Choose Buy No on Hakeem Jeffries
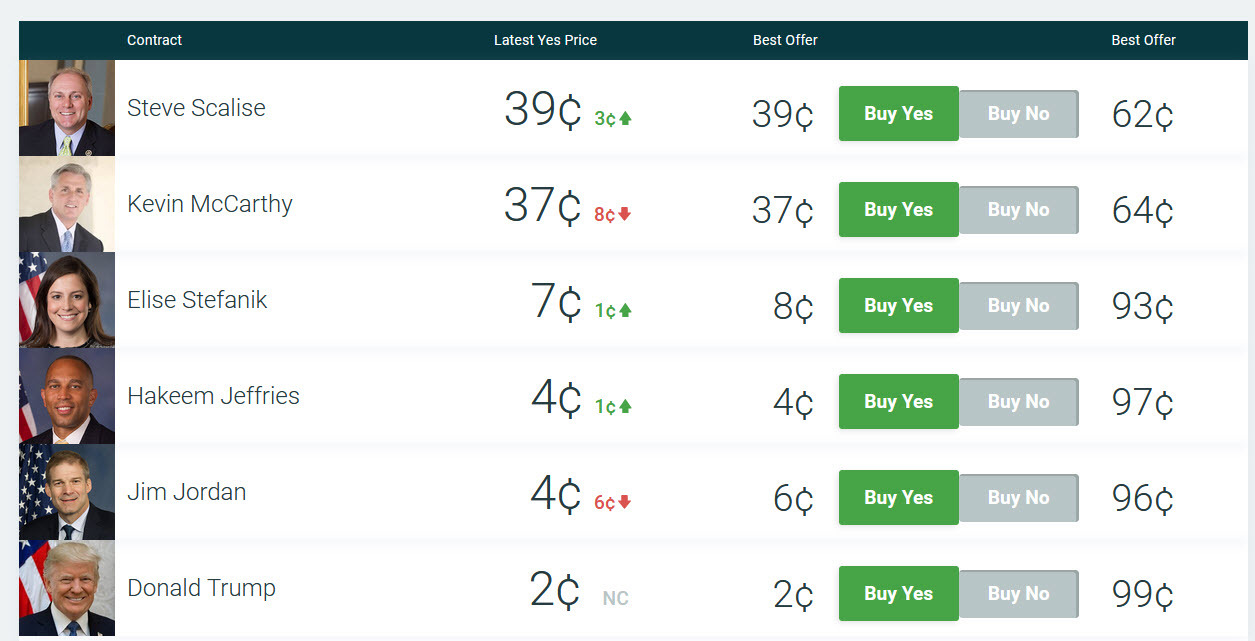The width and height of the screenshot is (1255, 641). 1018,401
